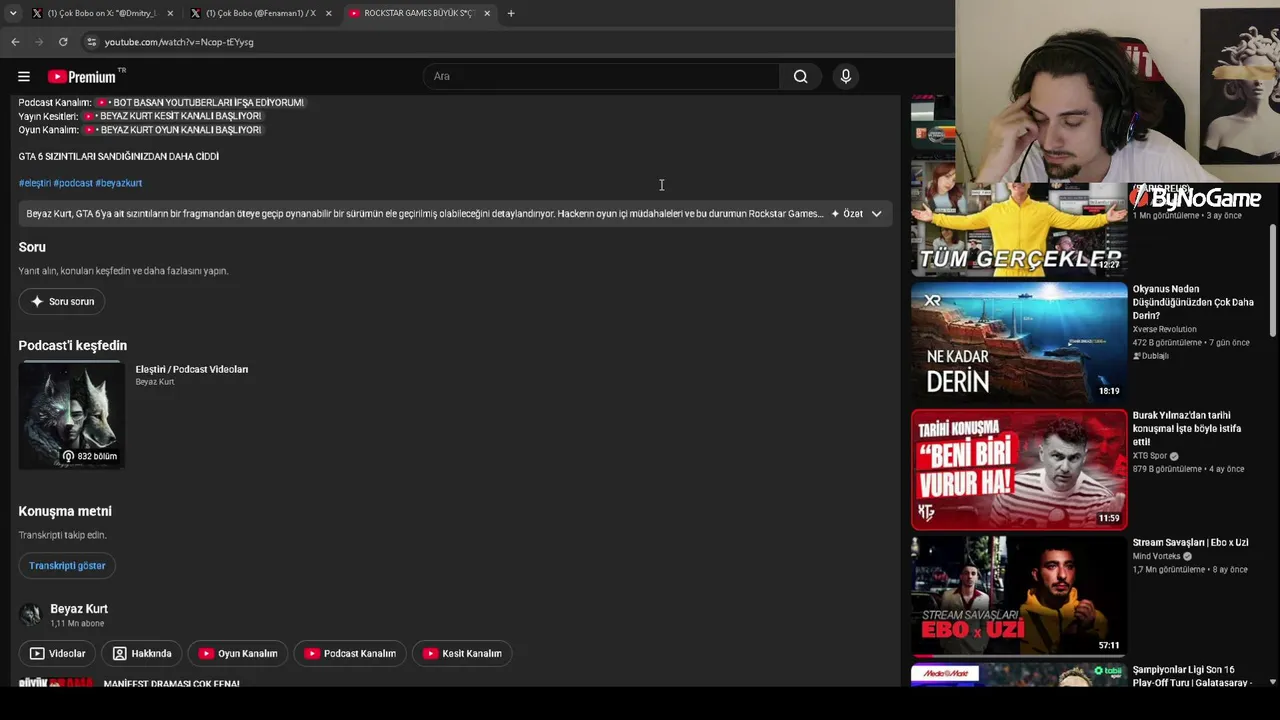The height and width of the screenshot is (720, 1280).
Task: Open the #beyazkurt hashtag
Action: click(119, 183)
